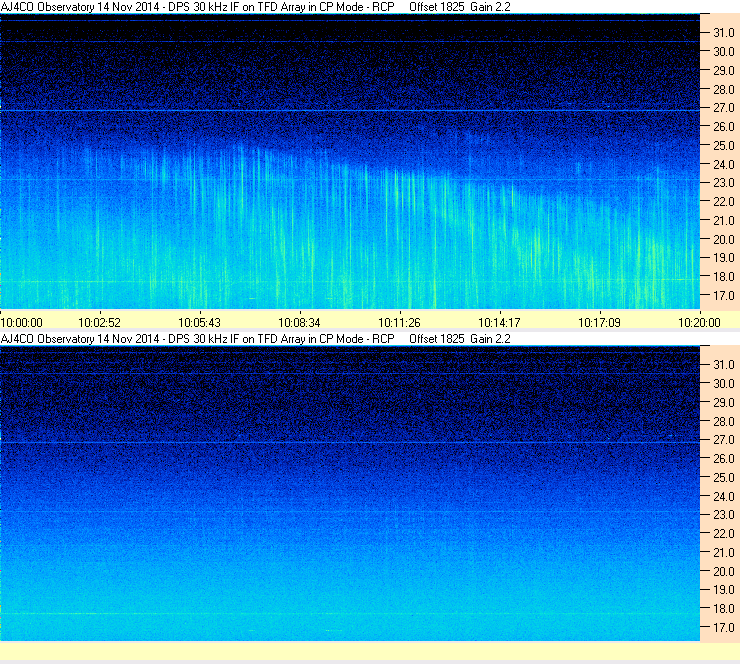Image resolution: width=740 pixels, height=664 pixels.
Task: Click the 27.0 frequency label on upper spectrogram
Action: (x=724, y=108)
